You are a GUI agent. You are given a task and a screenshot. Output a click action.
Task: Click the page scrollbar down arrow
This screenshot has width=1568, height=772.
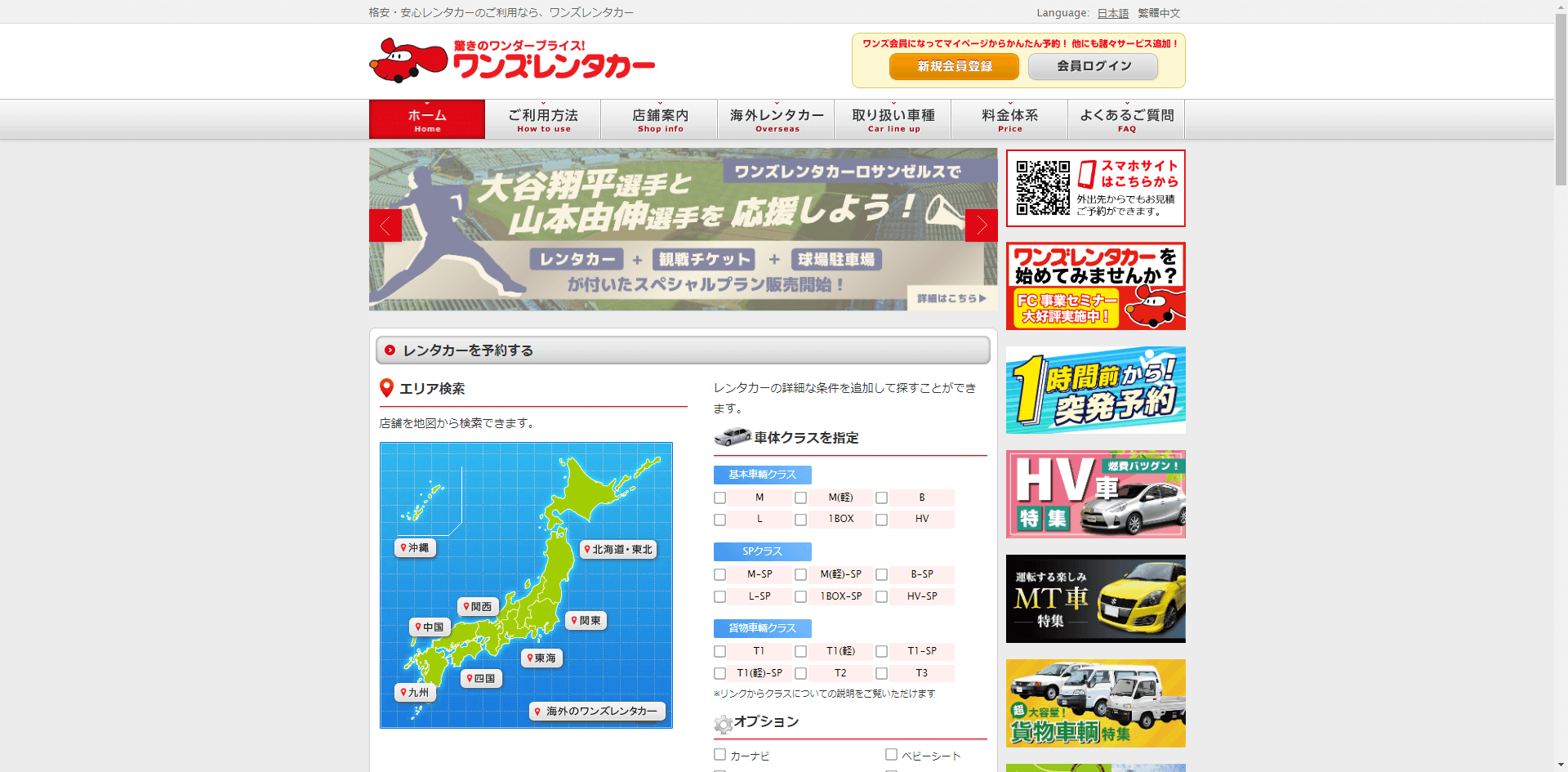(1561, 765)
